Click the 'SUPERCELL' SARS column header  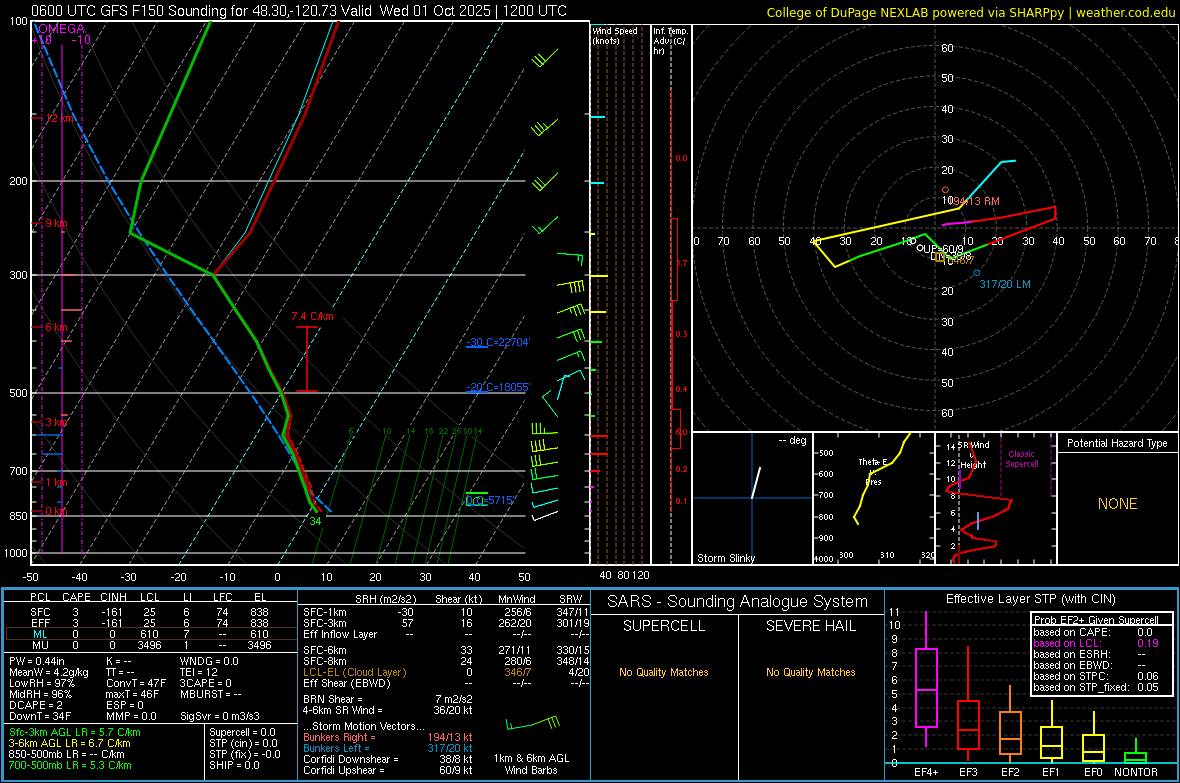pyautogui.click(x=664, y=626)
